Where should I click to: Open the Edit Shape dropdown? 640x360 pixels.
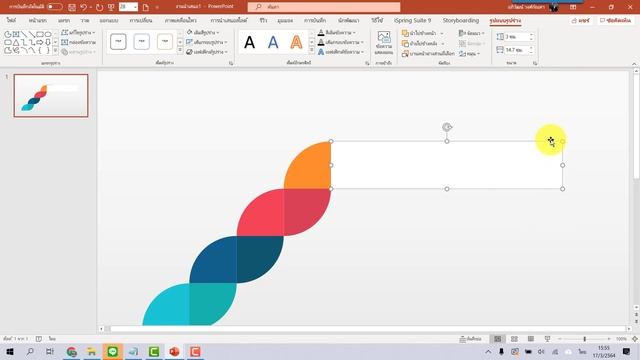(x=78, y=32)
